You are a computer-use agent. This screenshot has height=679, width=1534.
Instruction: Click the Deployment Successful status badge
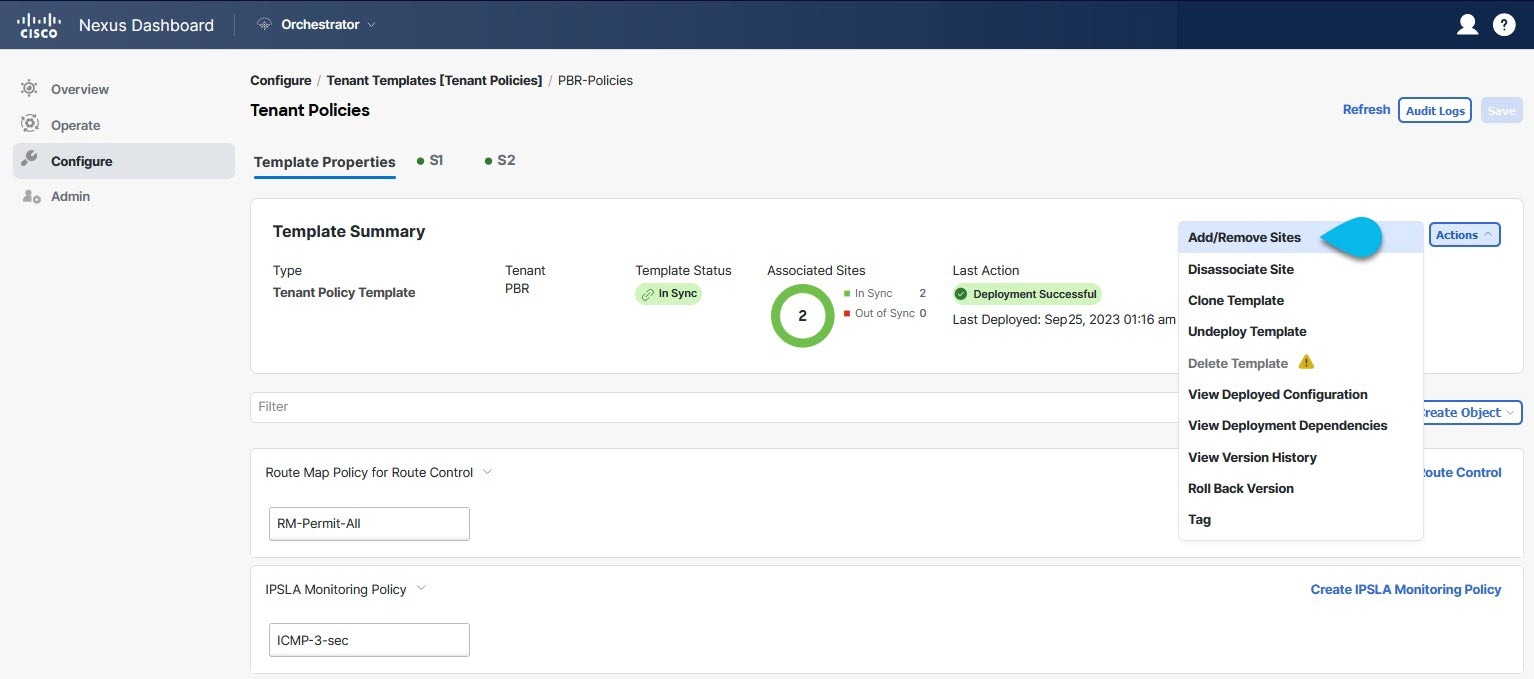point(1027,294)
